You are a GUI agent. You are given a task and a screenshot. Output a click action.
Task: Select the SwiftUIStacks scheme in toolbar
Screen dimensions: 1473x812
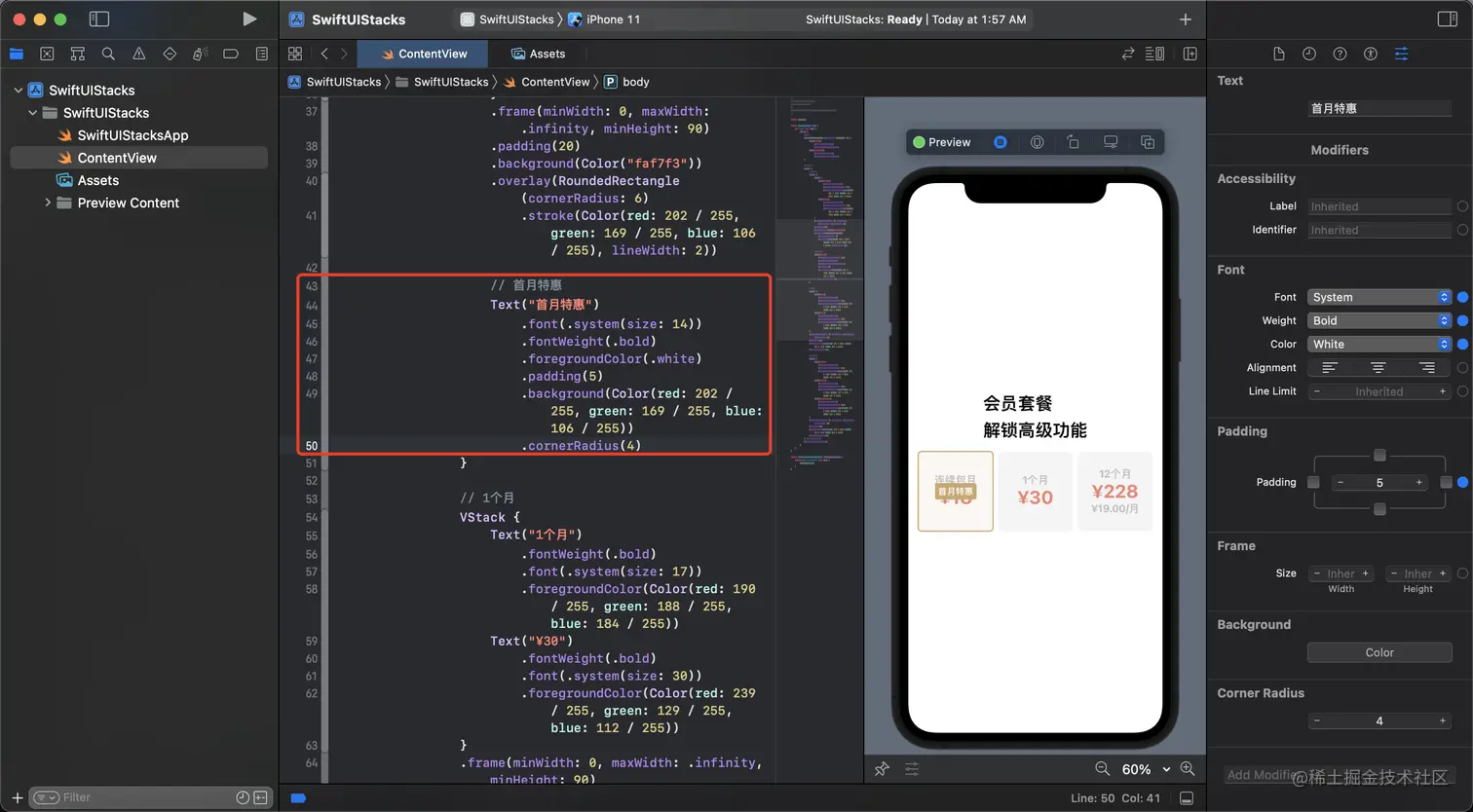[508, 18]
